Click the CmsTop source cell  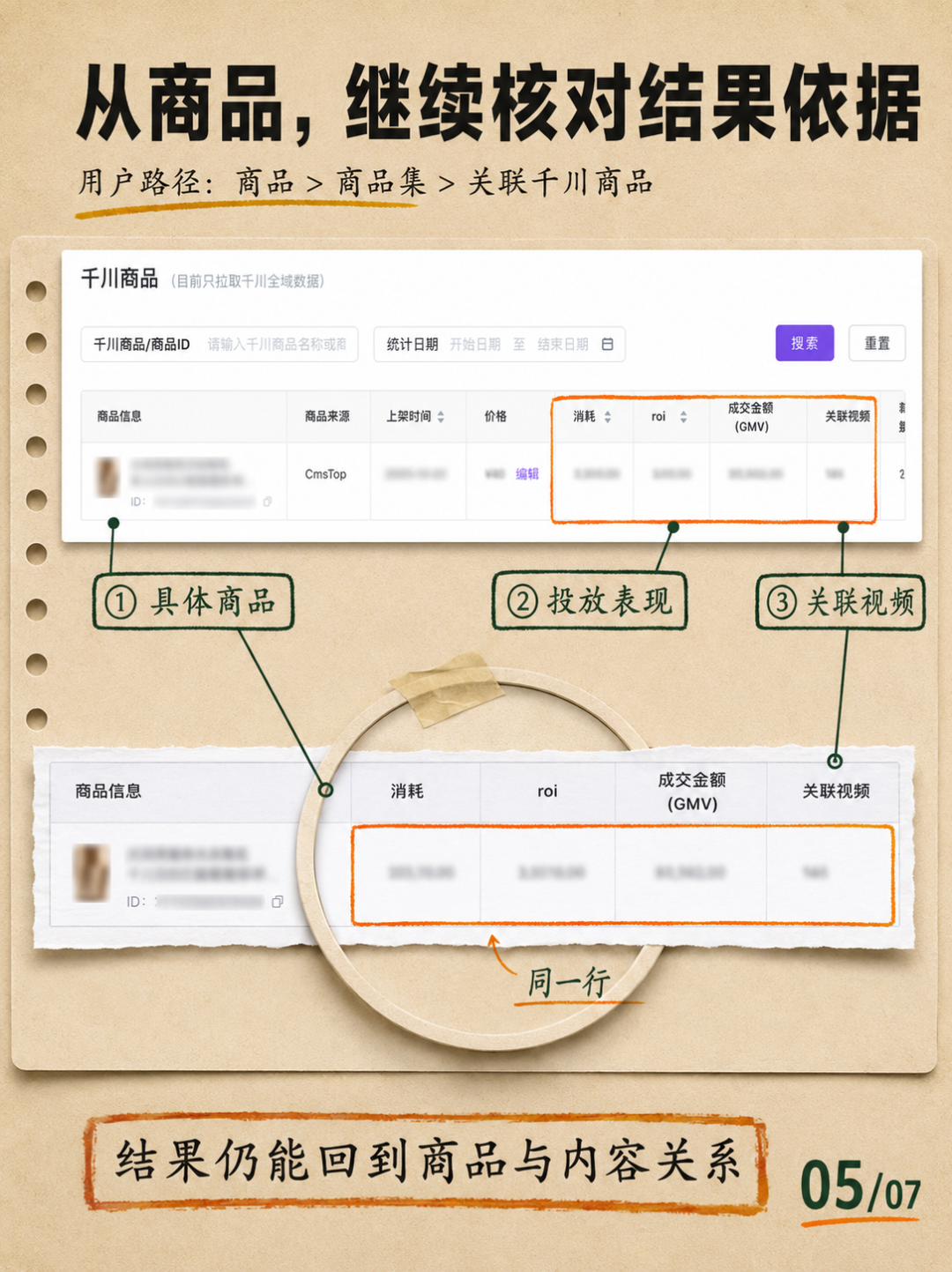click(325, 474)
